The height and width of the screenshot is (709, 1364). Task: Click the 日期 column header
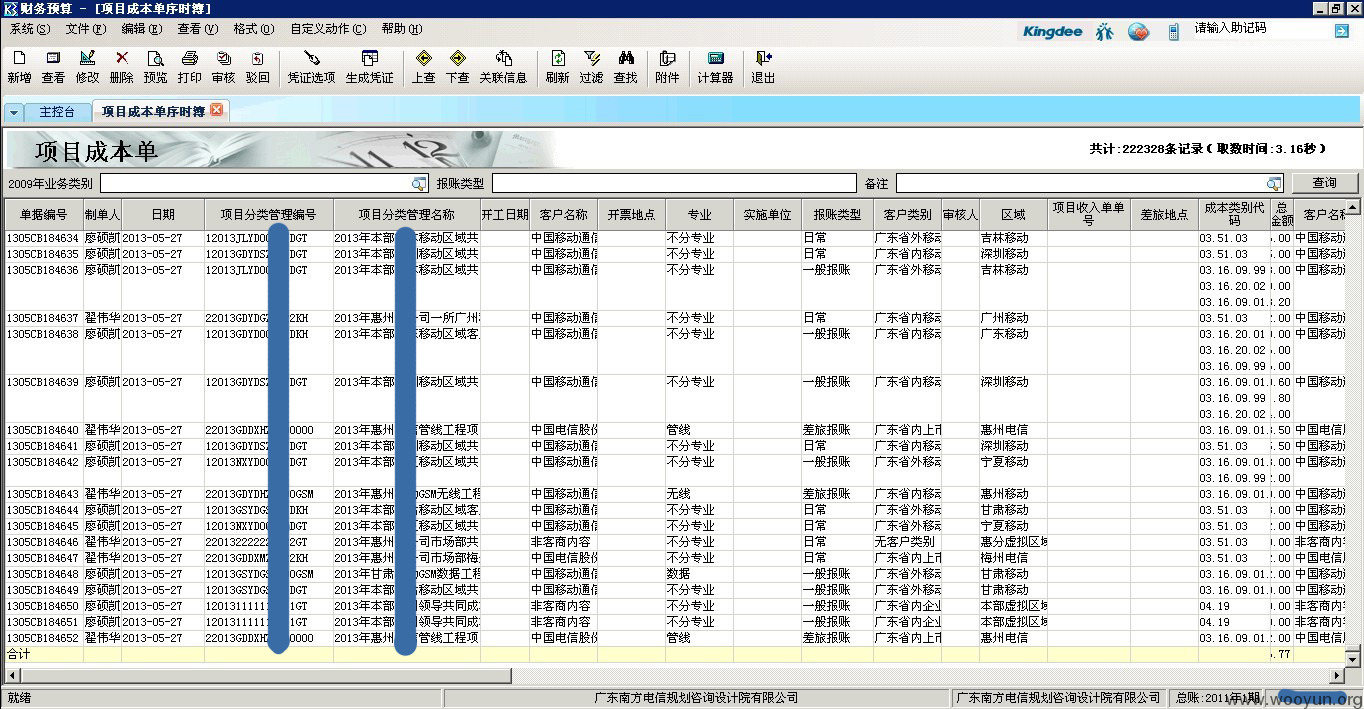point(163,215)
